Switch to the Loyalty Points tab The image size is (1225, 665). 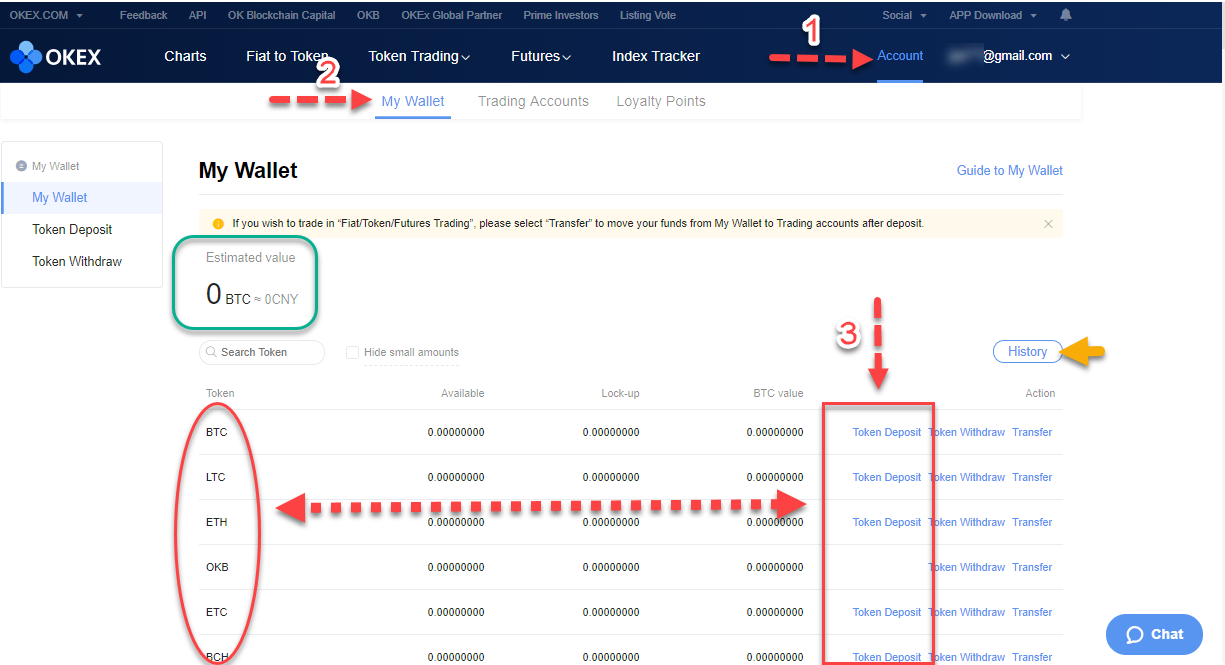click(x=661, y=101)
